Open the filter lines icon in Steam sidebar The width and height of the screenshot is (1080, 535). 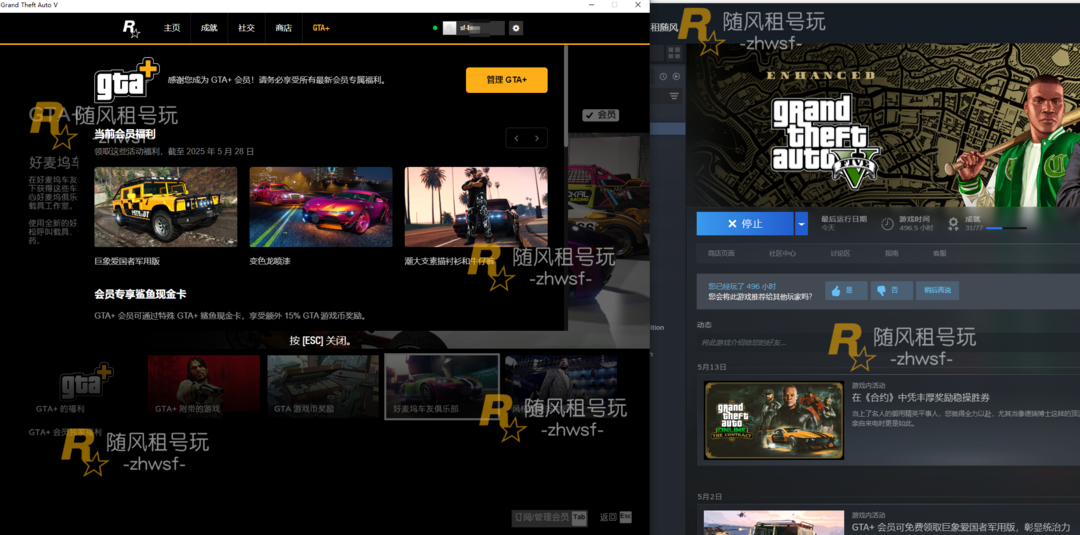click(x=674, y=96)
